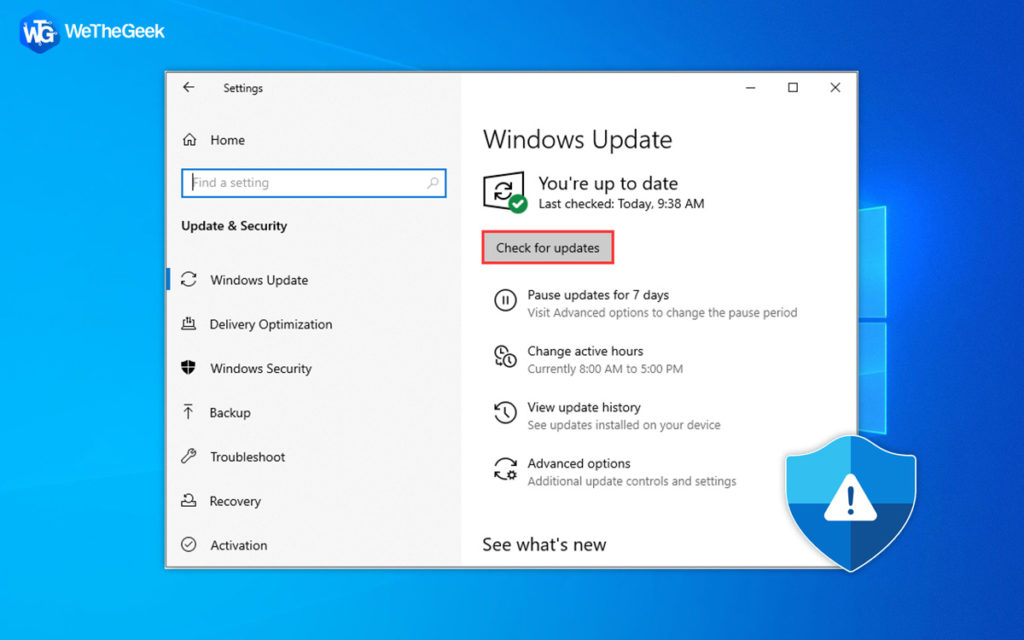Go to the Home menu item
1024x640 pixels.
click(228, 140)
